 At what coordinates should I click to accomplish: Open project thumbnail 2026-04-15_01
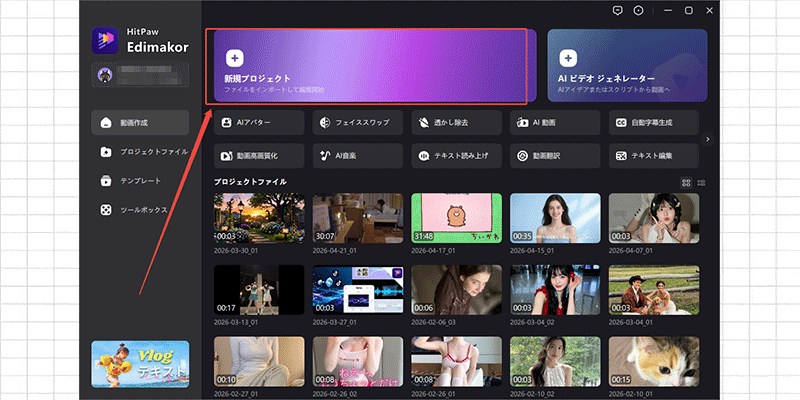click(555, 218)
